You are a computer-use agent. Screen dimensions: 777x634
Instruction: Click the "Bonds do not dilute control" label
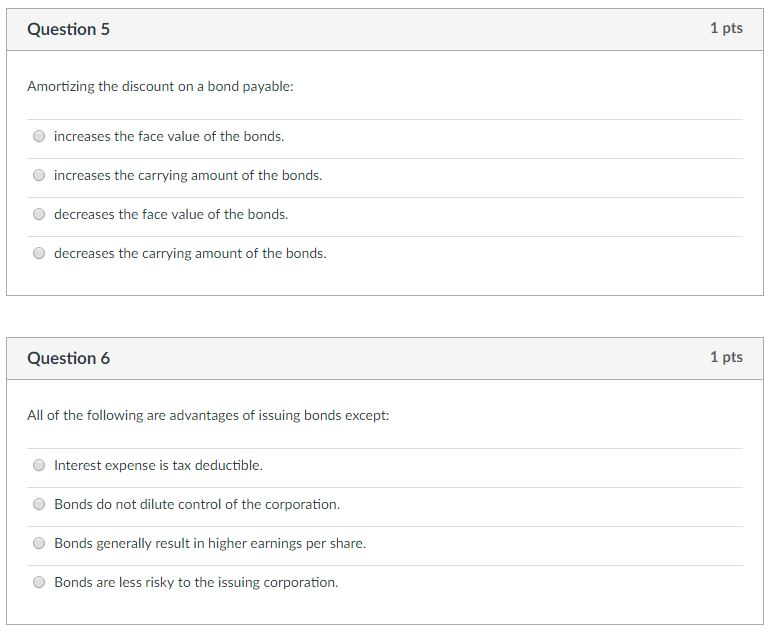click(197, 504)
